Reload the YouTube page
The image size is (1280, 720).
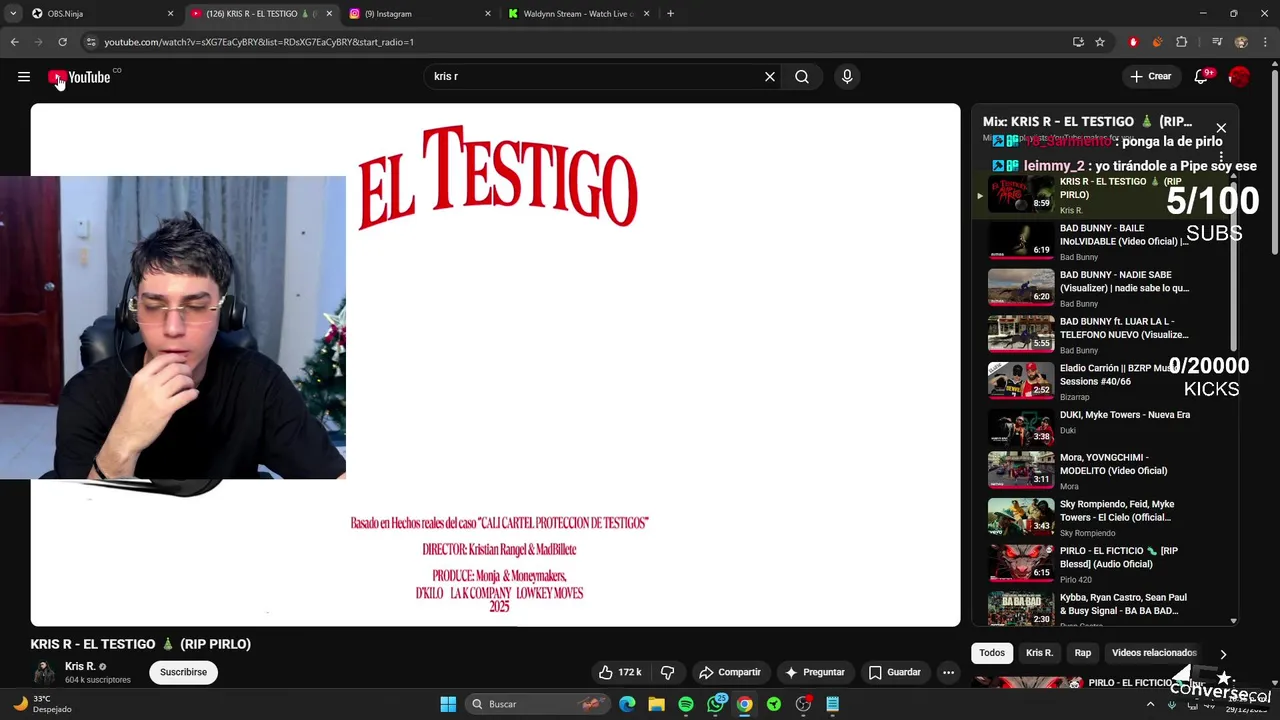[x=62, y=42]
